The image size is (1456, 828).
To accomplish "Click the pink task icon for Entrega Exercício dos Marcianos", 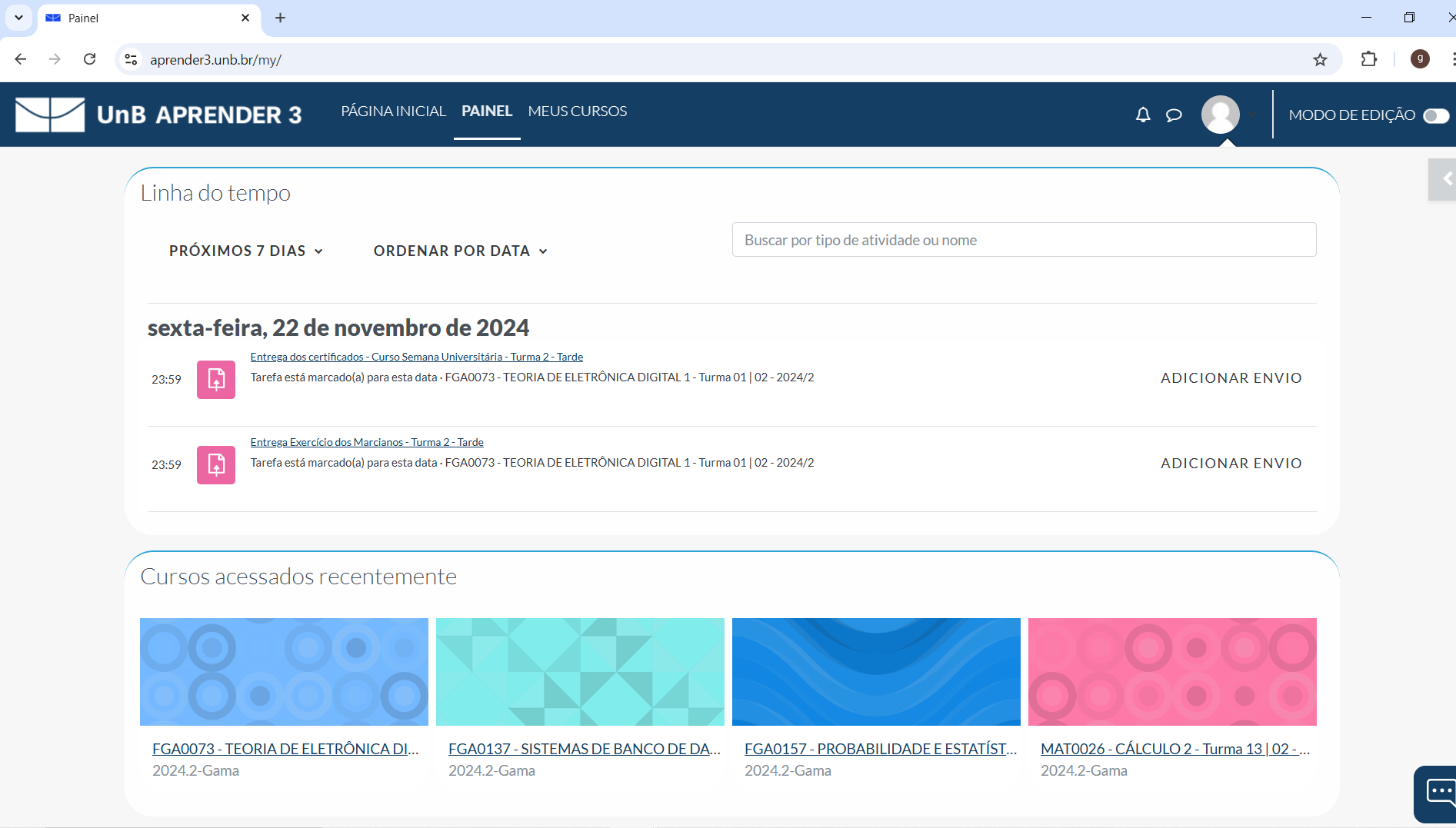I will point(216,464).
